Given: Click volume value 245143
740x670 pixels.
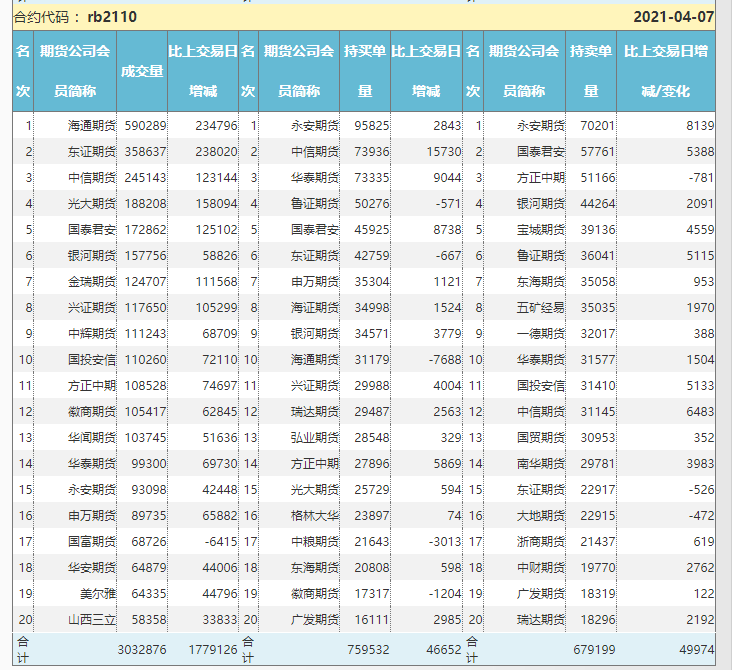Looking at the screenshot, I should [145, 177].
